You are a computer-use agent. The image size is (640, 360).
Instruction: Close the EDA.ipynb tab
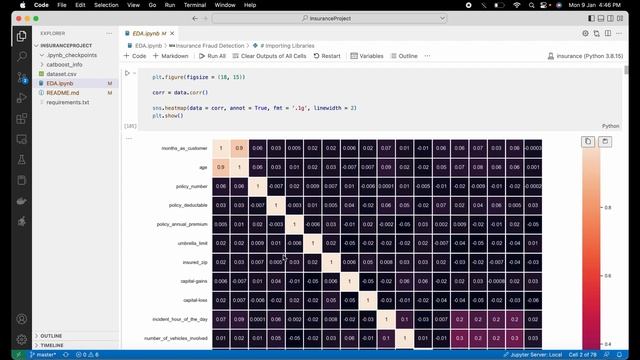(172, 33)
